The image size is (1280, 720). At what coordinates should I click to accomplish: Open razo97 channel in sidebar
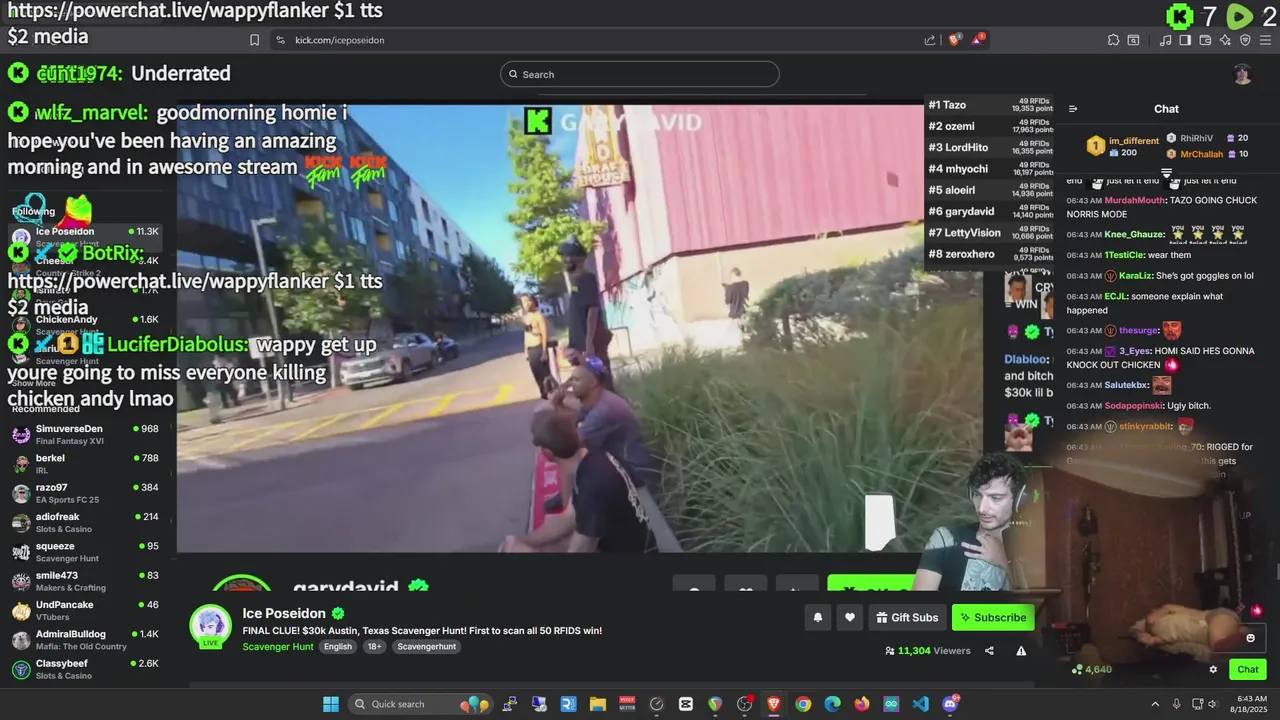(x=88, y=493)
